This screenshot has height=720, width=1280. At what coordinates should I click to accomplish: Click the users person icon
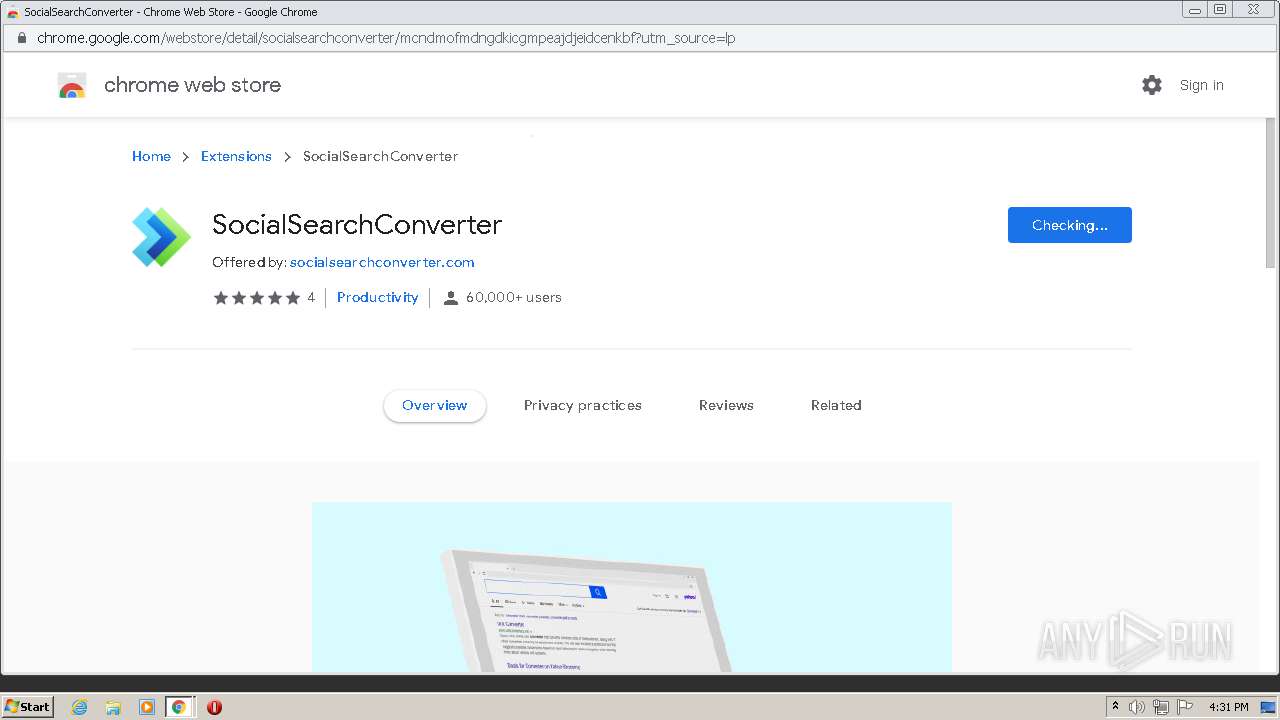coord(451,298)
